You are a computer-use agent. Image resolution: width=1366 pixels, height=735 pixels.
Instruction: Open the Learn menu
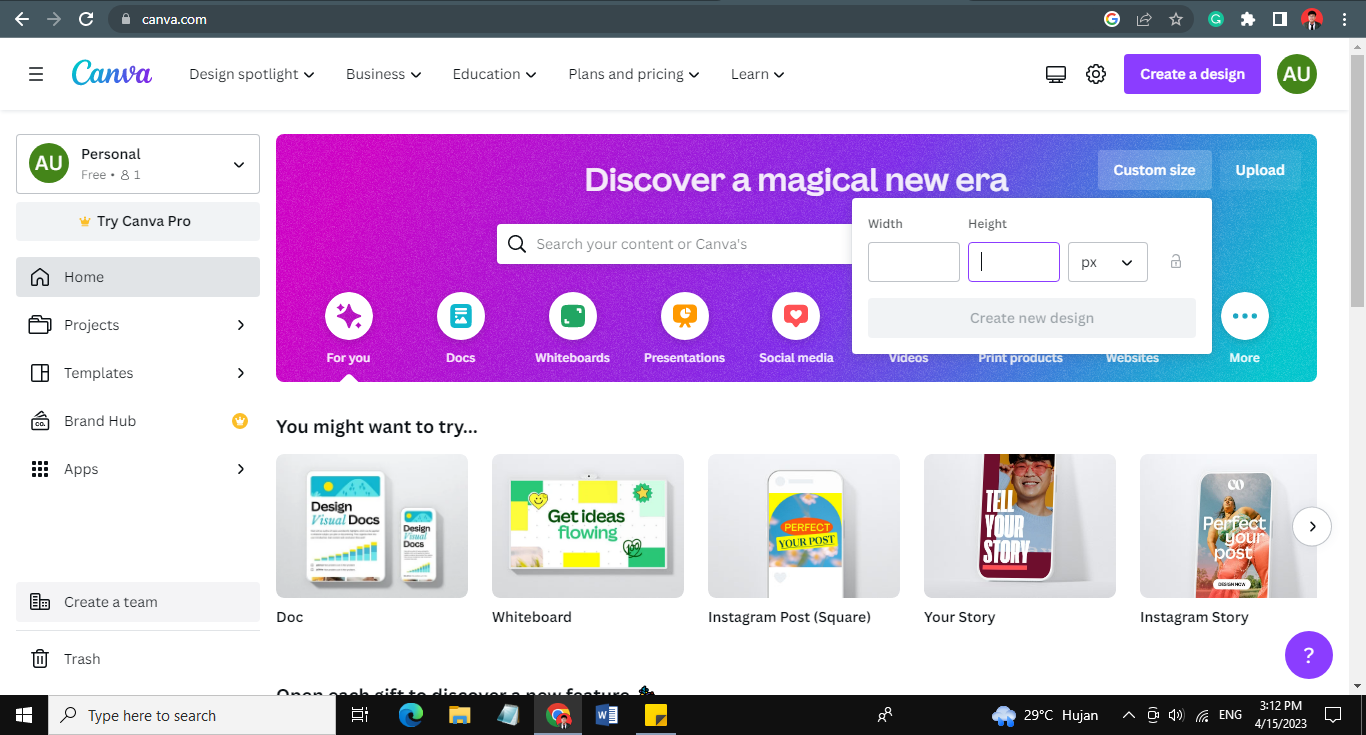pos(757,73)
